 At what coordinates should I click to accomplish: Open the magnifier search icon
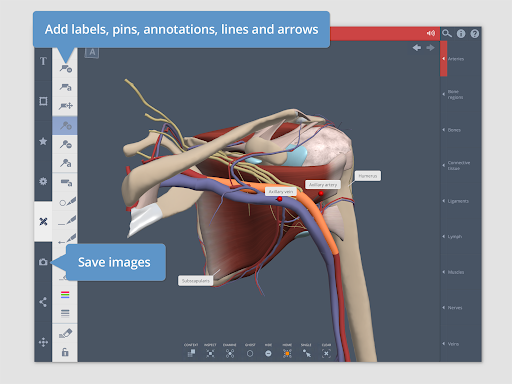pos(447,33)
